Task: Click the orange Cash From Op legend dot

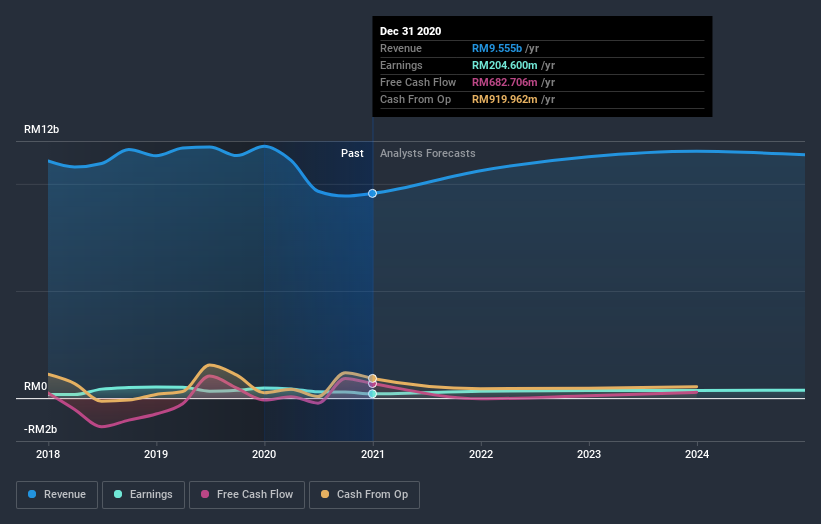Action: (325, 494)
